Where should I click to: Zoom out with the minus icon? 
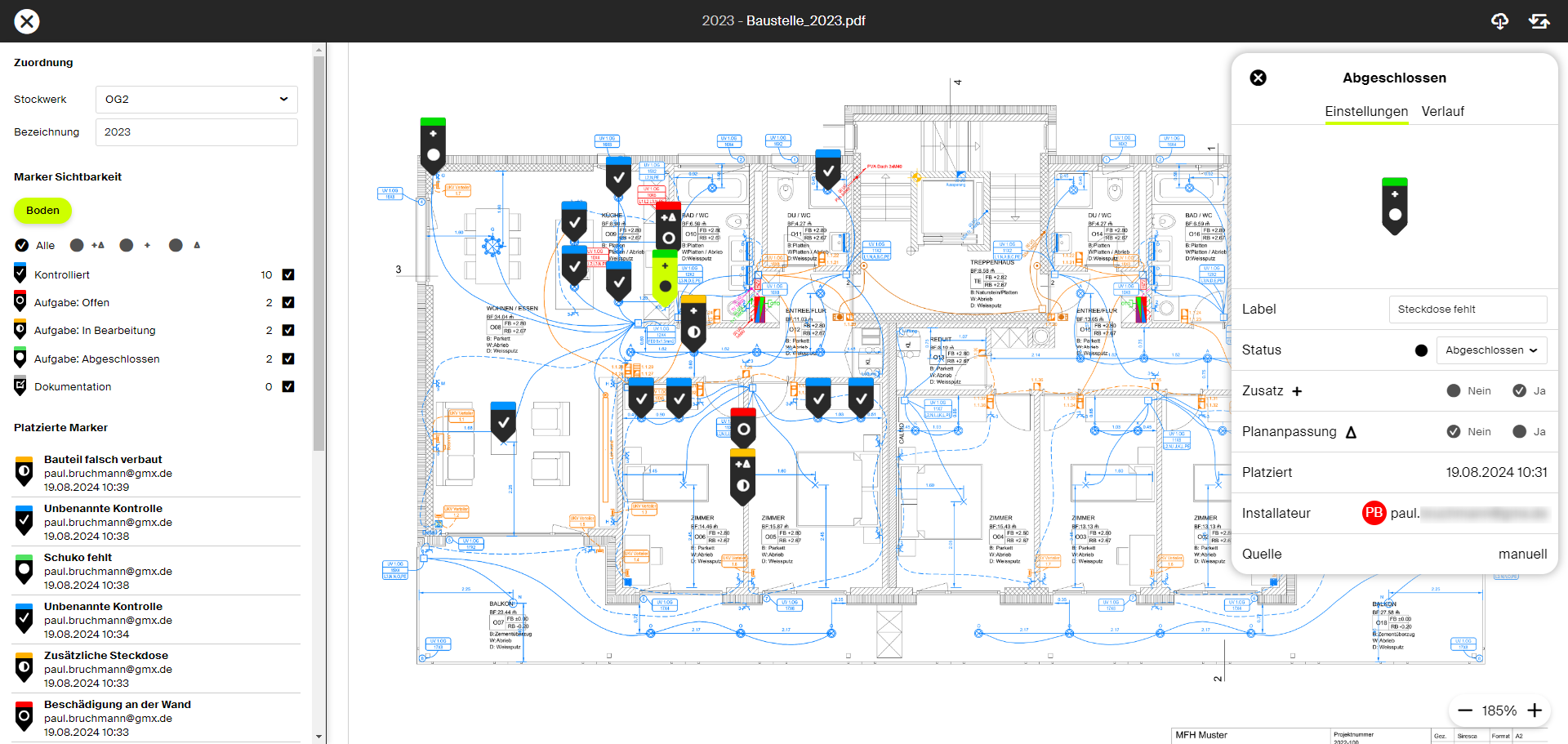point(1465,711)
